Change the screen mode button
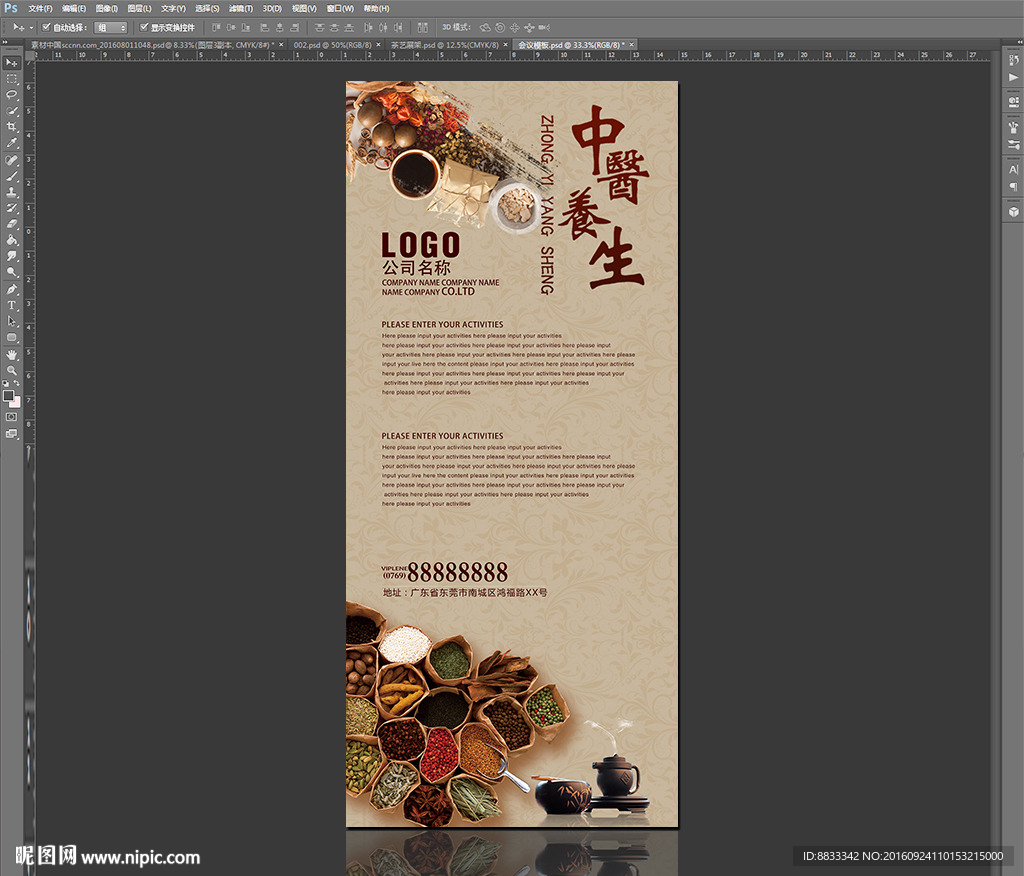1024x876 pixels. click(12, 433)
